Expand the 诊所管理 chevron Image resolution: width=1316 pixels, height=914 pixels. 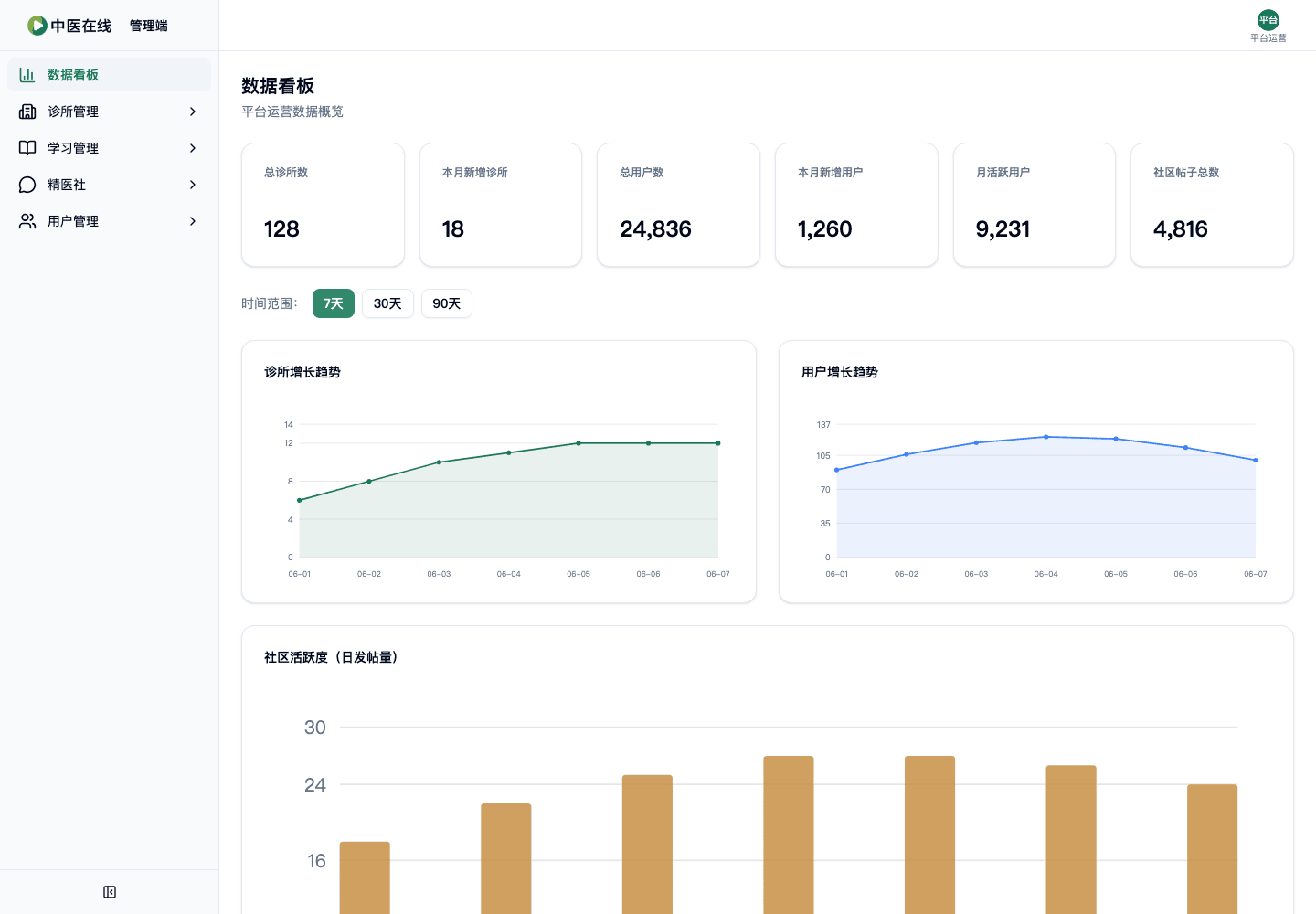tap(192, 112)
